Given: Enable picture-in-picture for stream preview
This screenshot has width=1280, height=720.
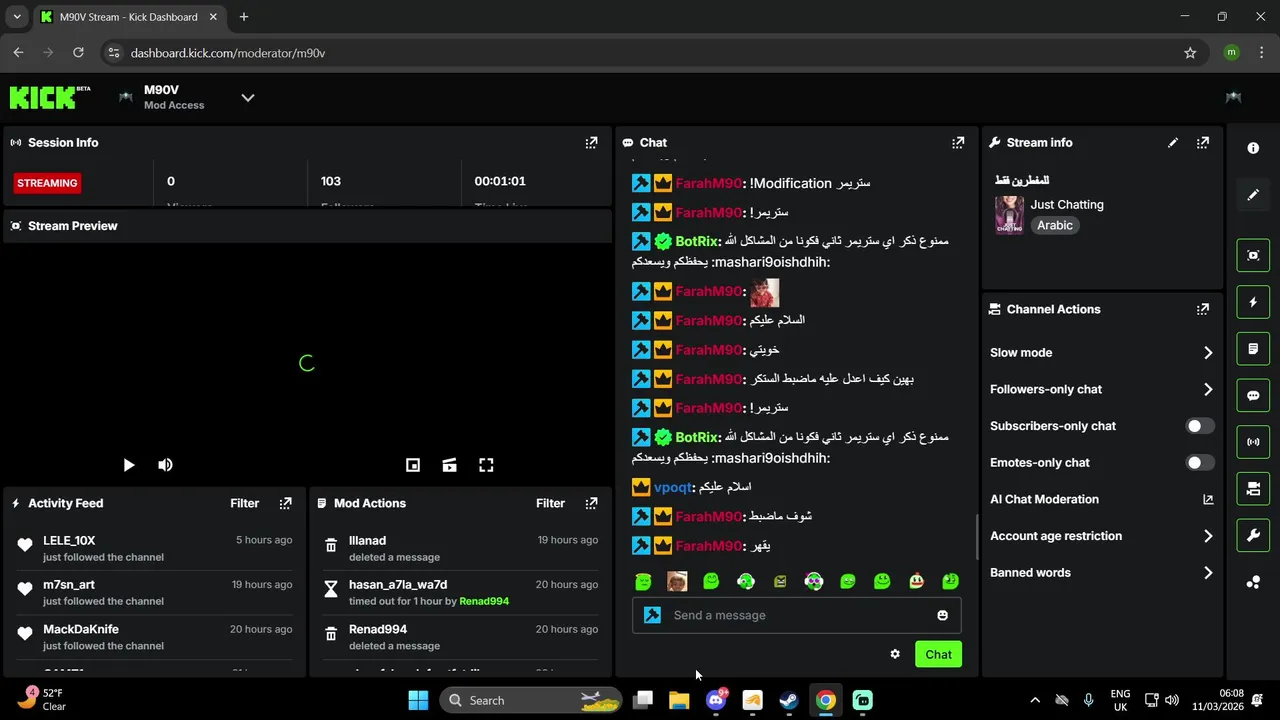Looking at the screenshot, I should [413, 465].
